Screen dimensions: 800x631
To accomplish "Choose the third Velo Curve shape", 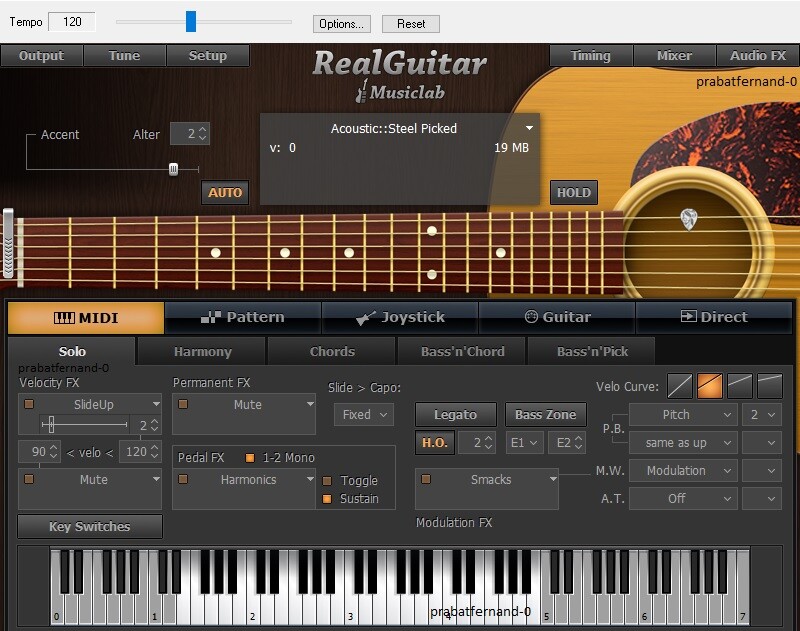I will (x=740, y=385).
